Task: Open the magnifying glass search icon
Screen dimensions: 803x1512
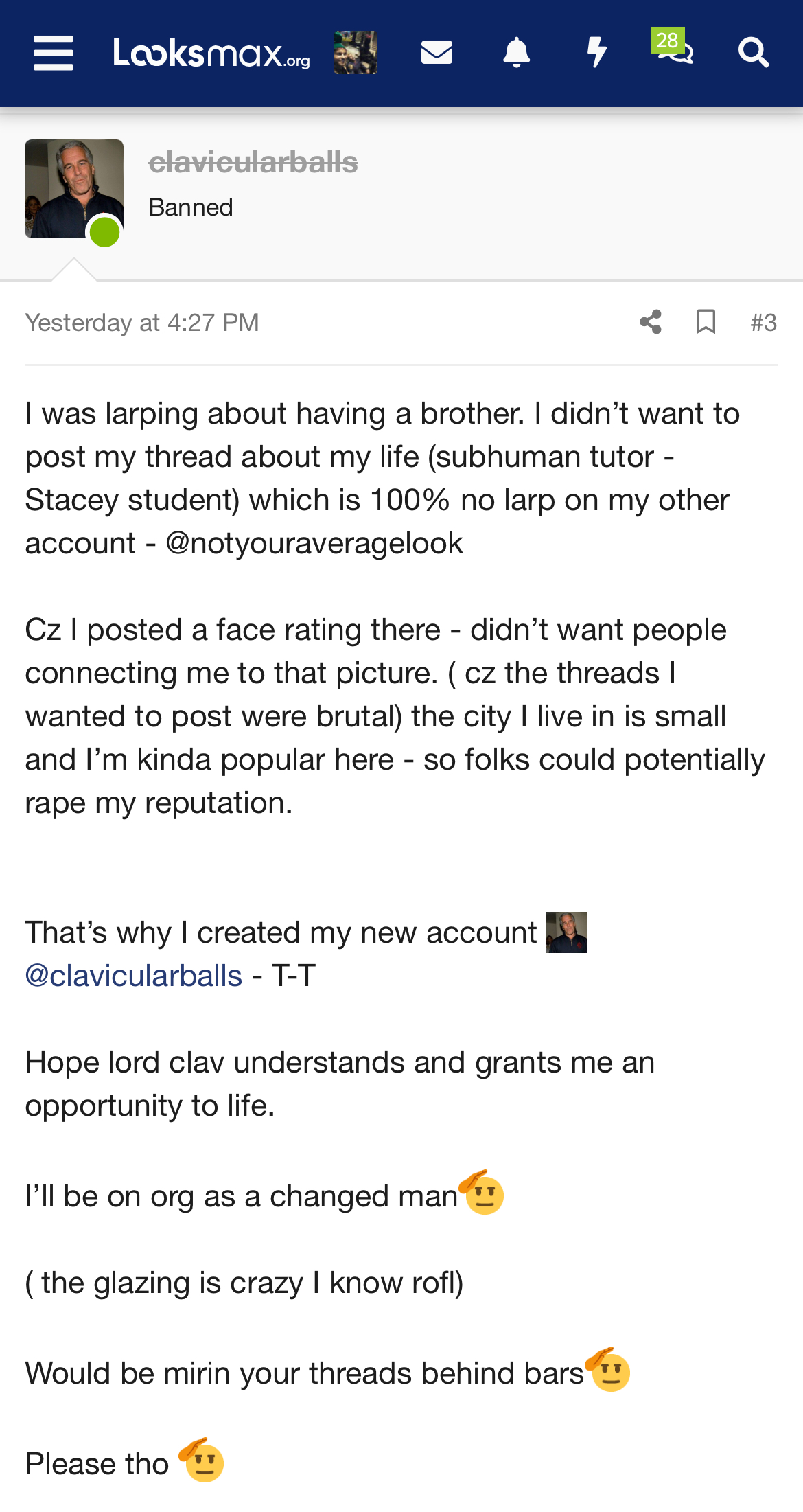Action: pyautogui.click(x=754, y=53)
